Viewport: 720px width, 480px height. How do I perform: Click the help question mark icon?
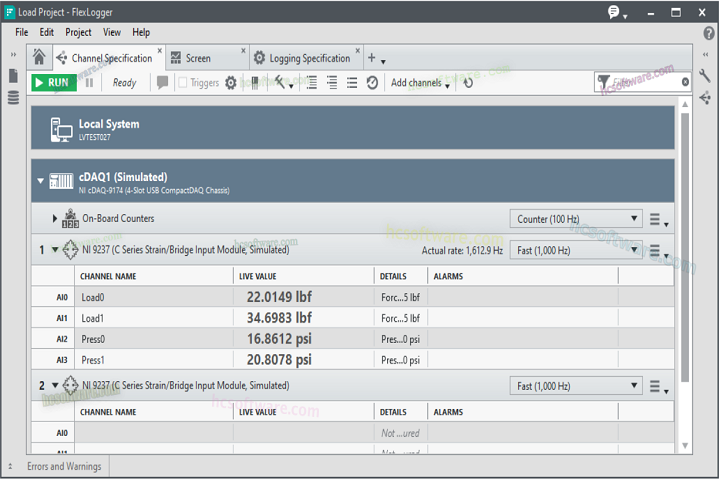click(x=709, y=33)
